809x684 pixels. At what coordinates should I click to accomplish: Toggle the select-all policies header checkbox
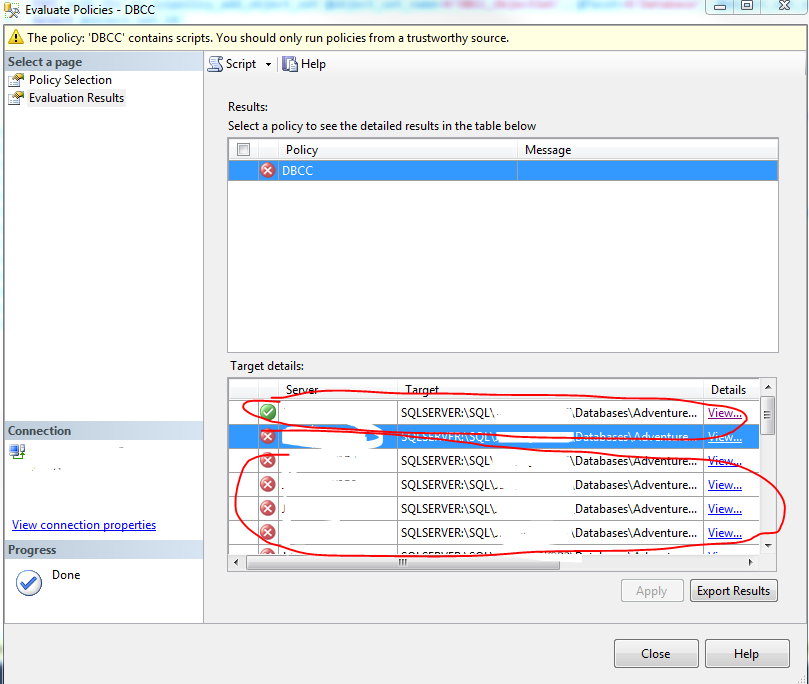[243, 150]
